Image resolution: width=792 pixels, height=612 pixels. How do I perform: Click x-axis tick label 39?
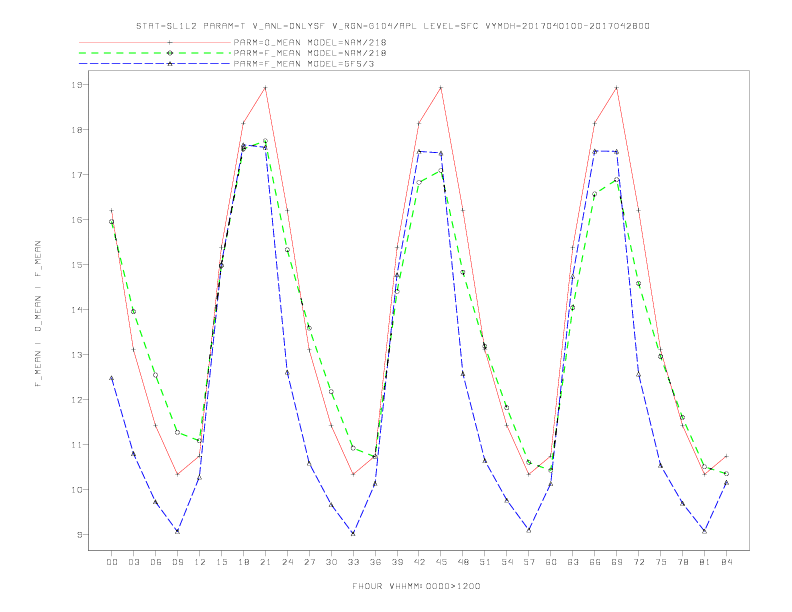click(397, 562)
